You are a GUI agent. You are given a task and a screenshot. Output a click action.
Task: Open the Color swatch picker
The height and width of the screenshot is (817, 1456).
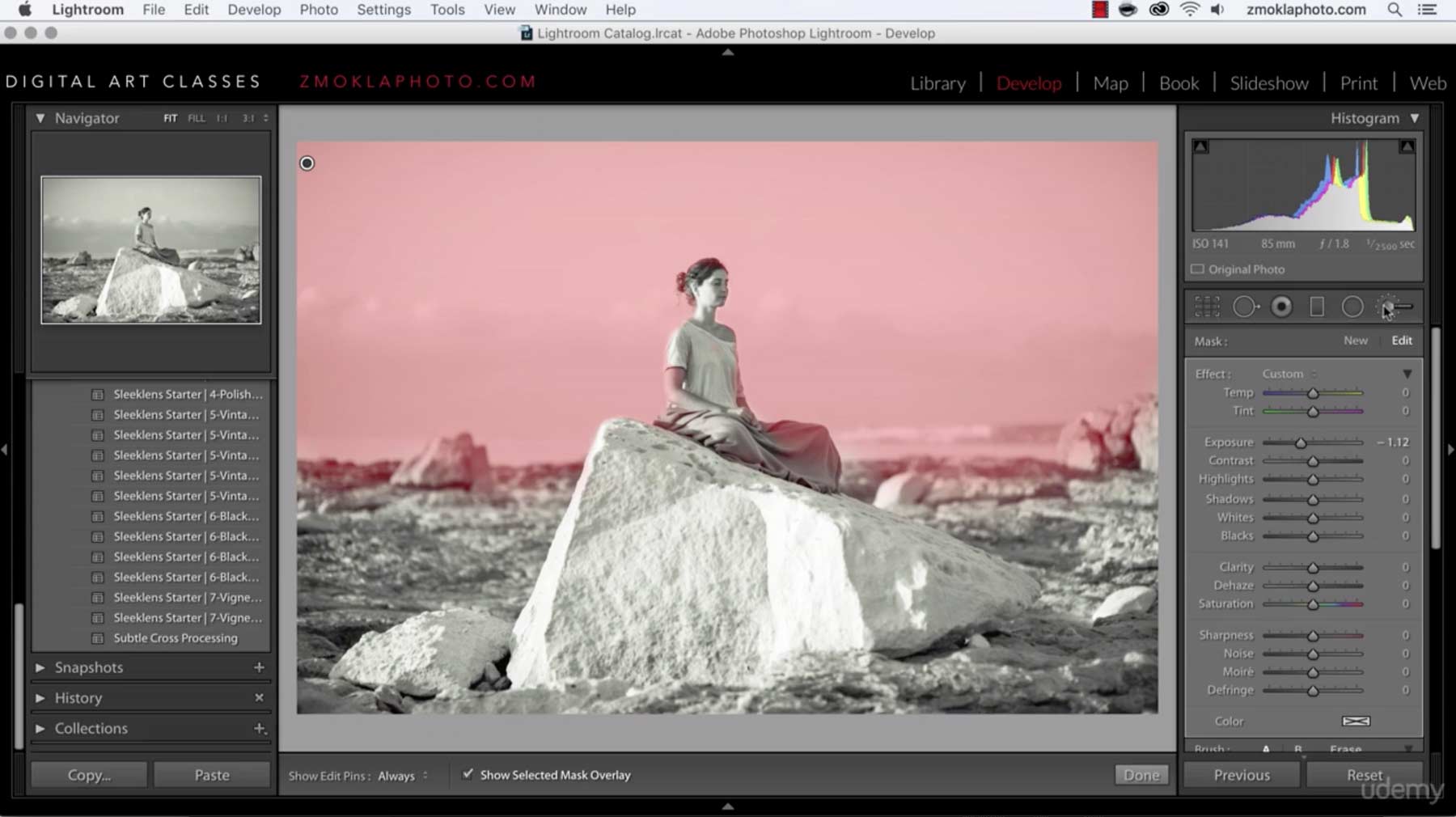tap(1357, 721)
